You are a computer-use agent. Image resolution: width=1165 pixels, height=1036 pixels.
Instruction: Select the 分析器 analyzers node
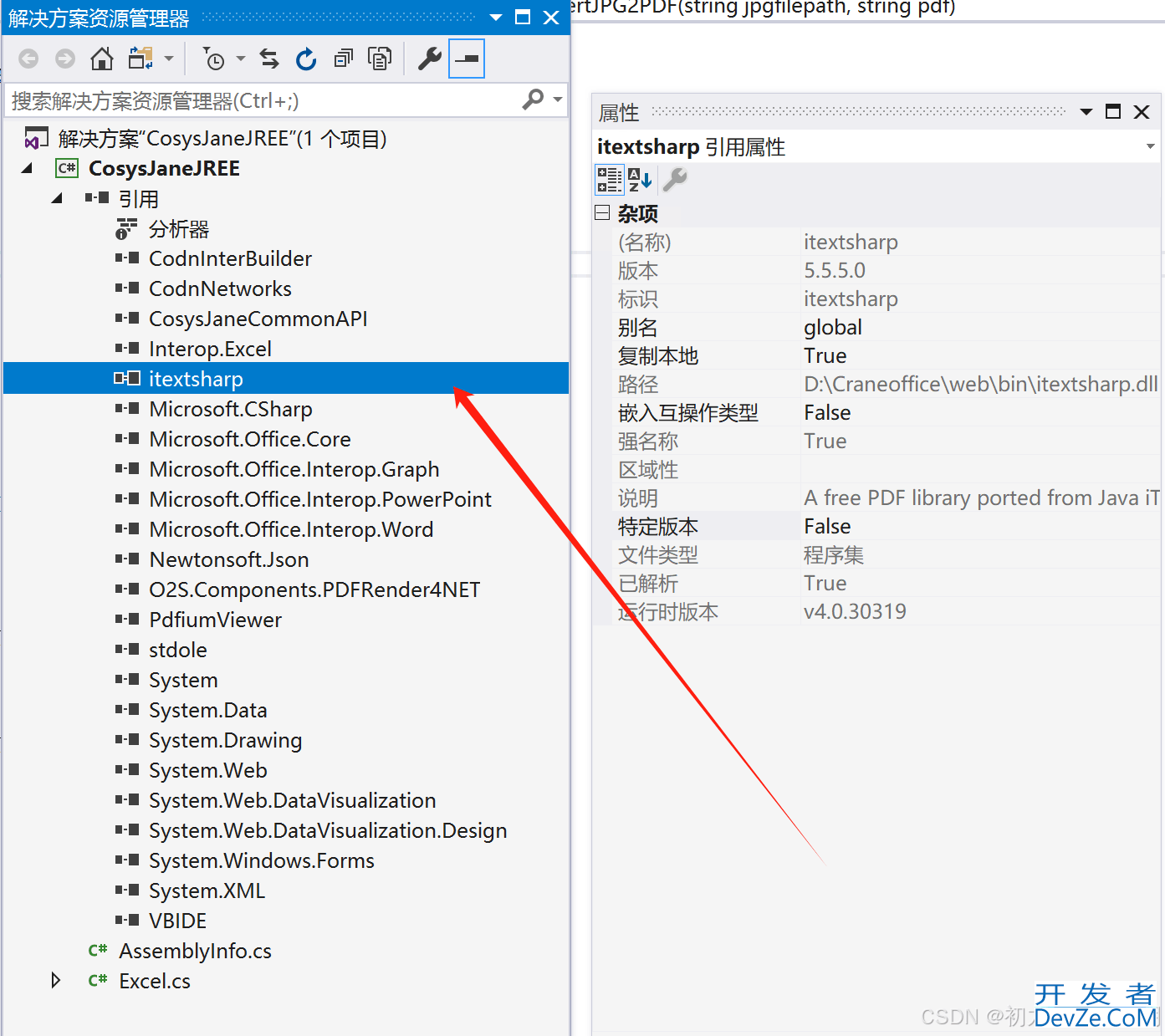(x=179, y=229)
